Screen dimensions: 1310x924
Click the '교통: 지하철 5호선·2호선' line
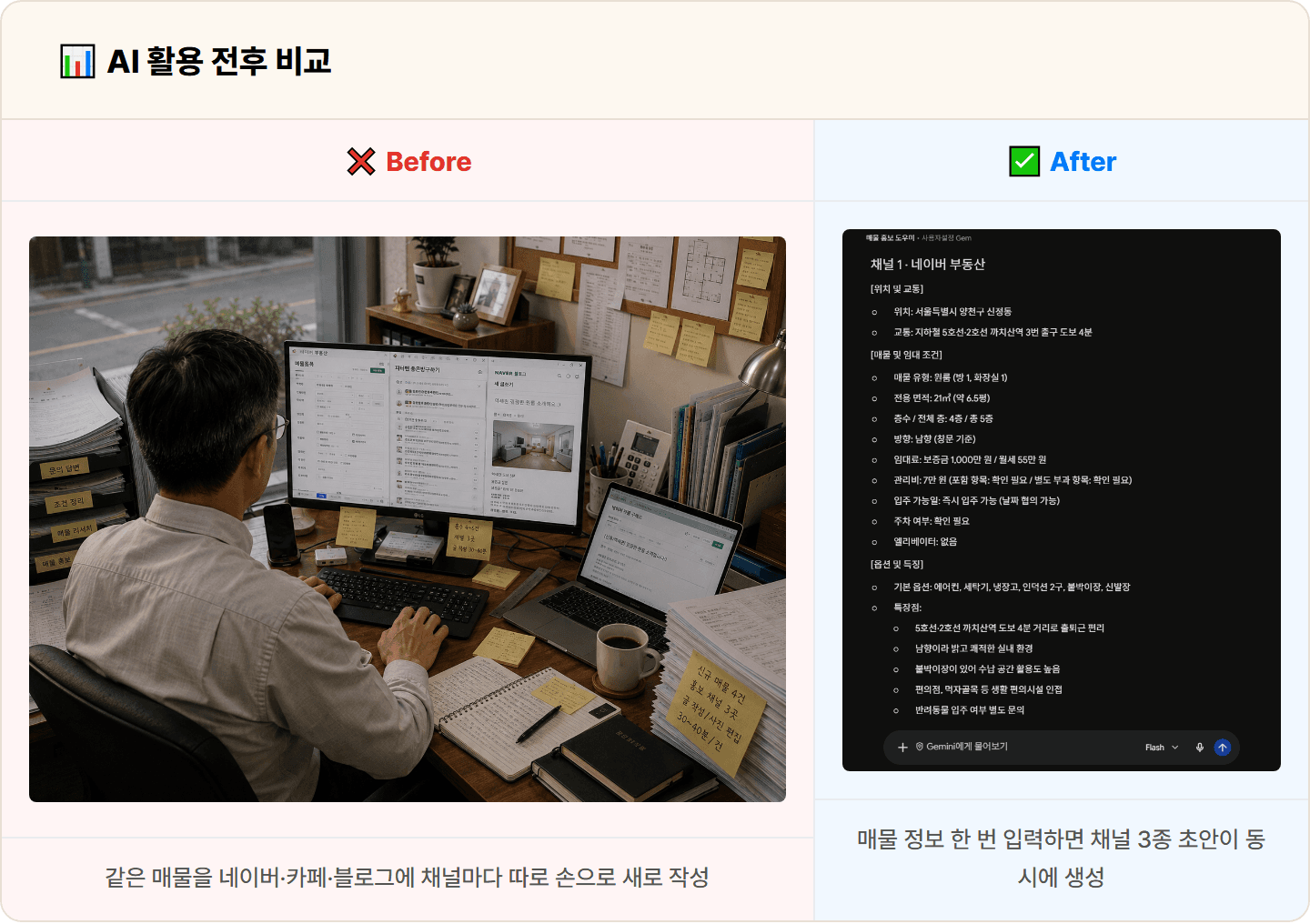tap(992, 333)
